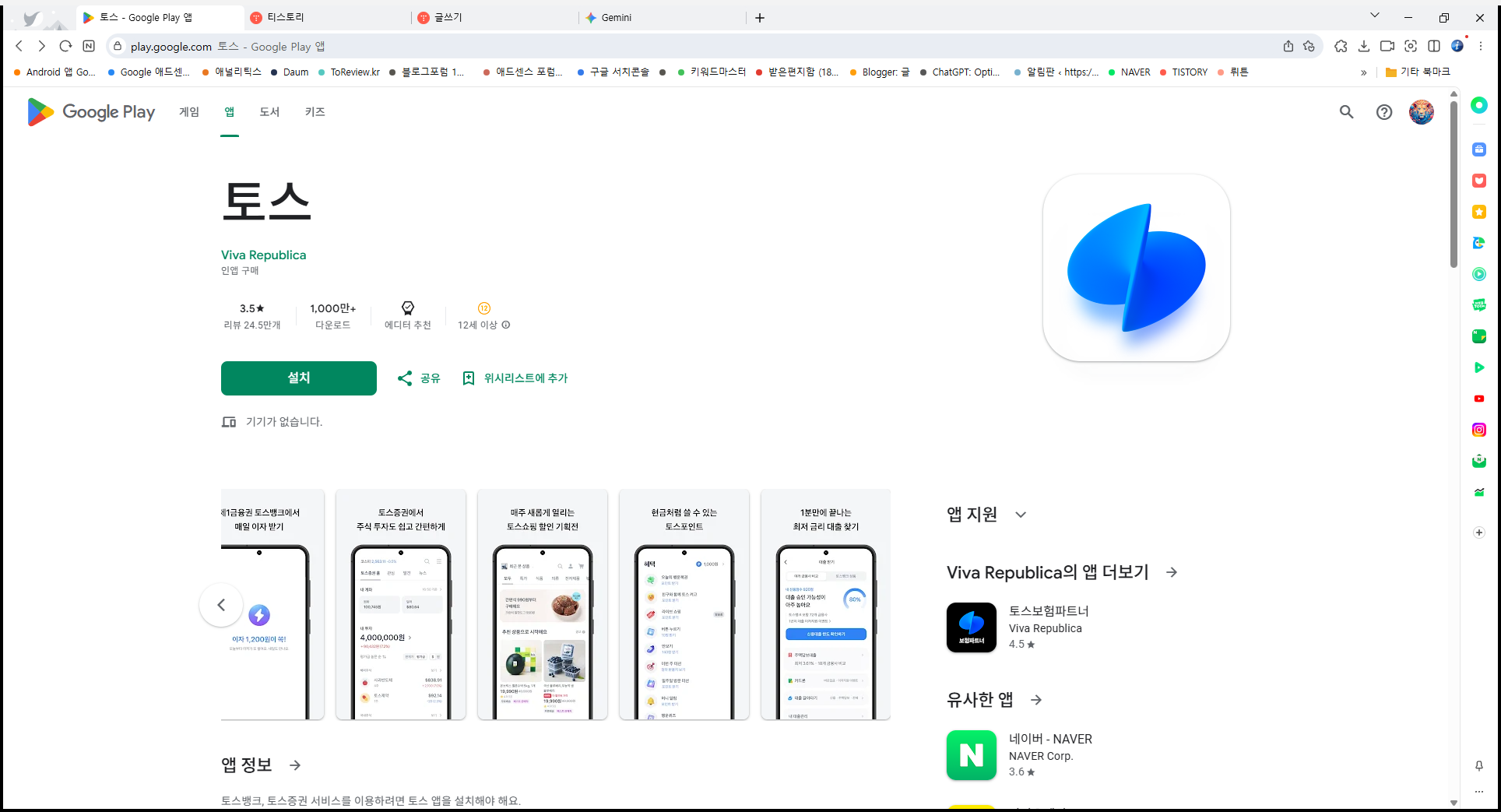This screenshot has width=1501, height=812.
Task: Click the Google Play logo
Action: (x=90, y=111)
